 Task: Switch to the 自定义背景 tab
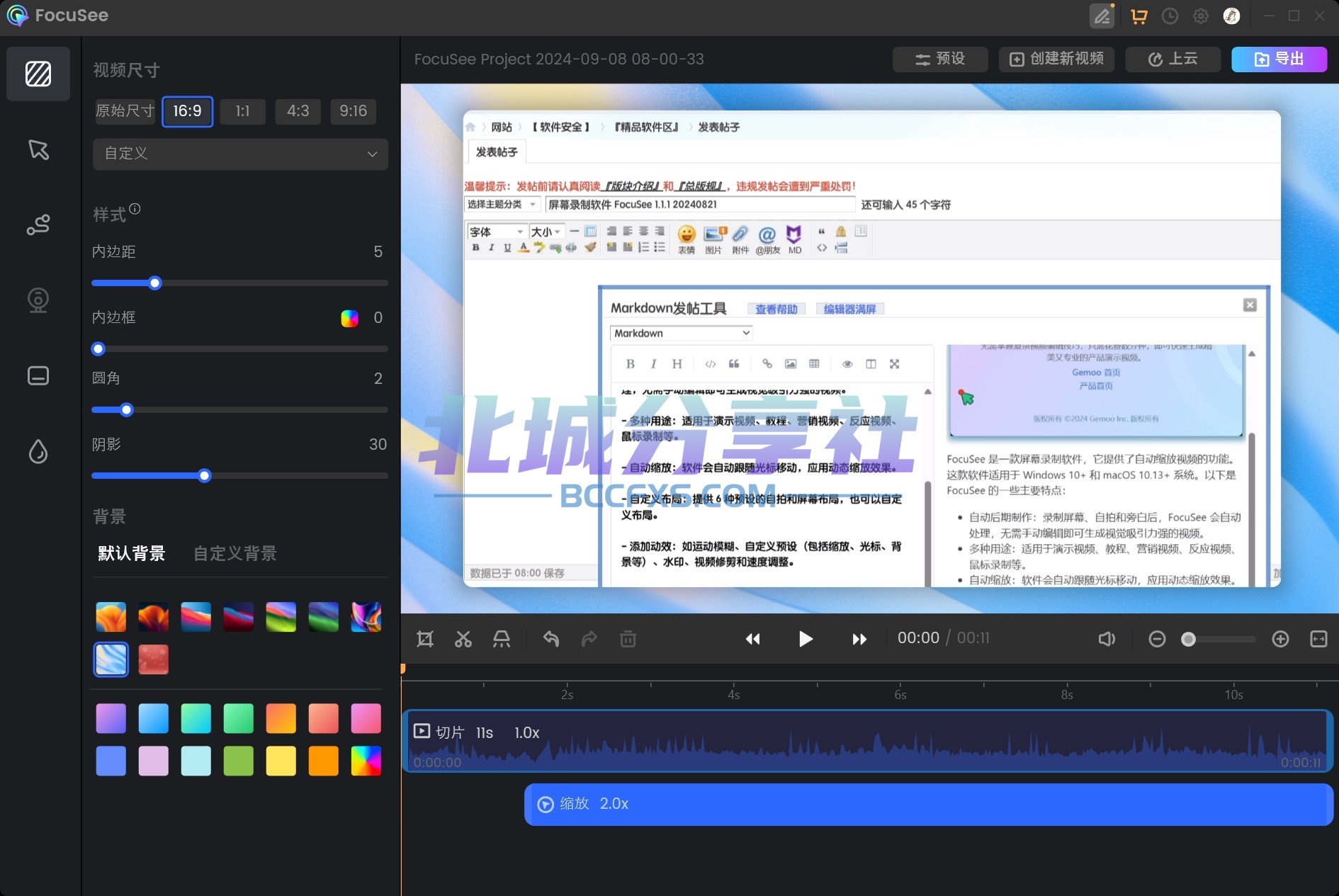[235, 553]
